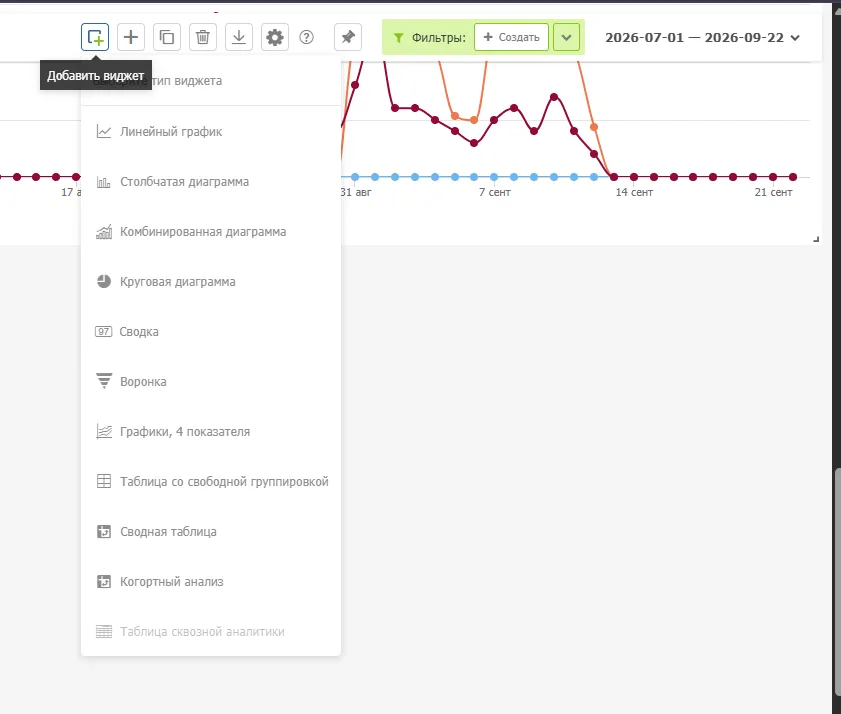
Task: Click the Воронка funnel icon
Action: 104,381
